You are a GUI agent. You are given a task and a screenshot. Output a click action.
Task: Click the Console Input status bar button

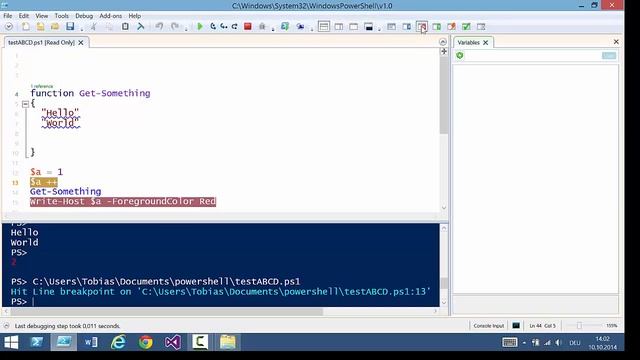click(489, 326)
